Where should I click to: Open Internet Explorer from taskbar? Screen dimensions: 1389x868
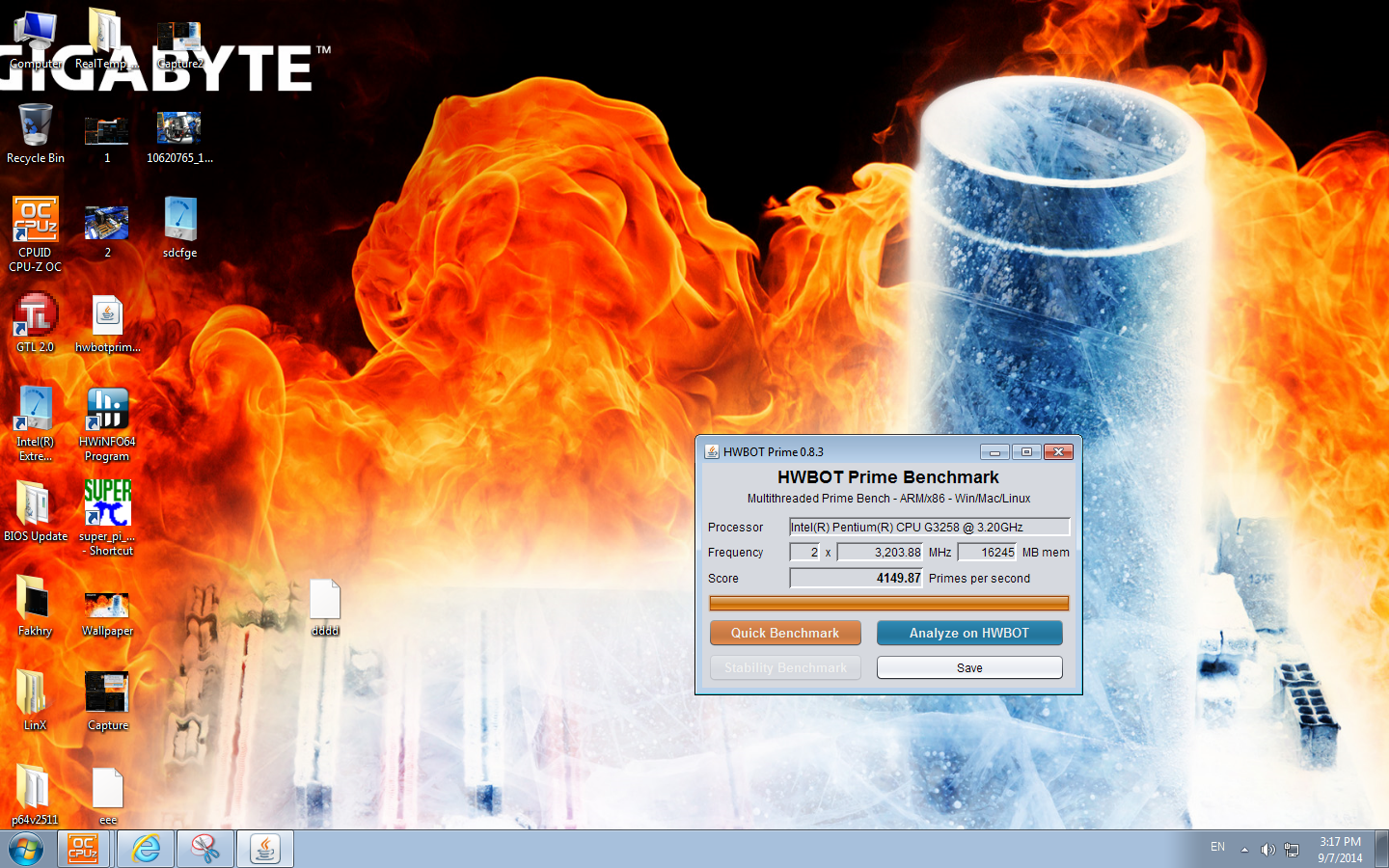(146, 850)
